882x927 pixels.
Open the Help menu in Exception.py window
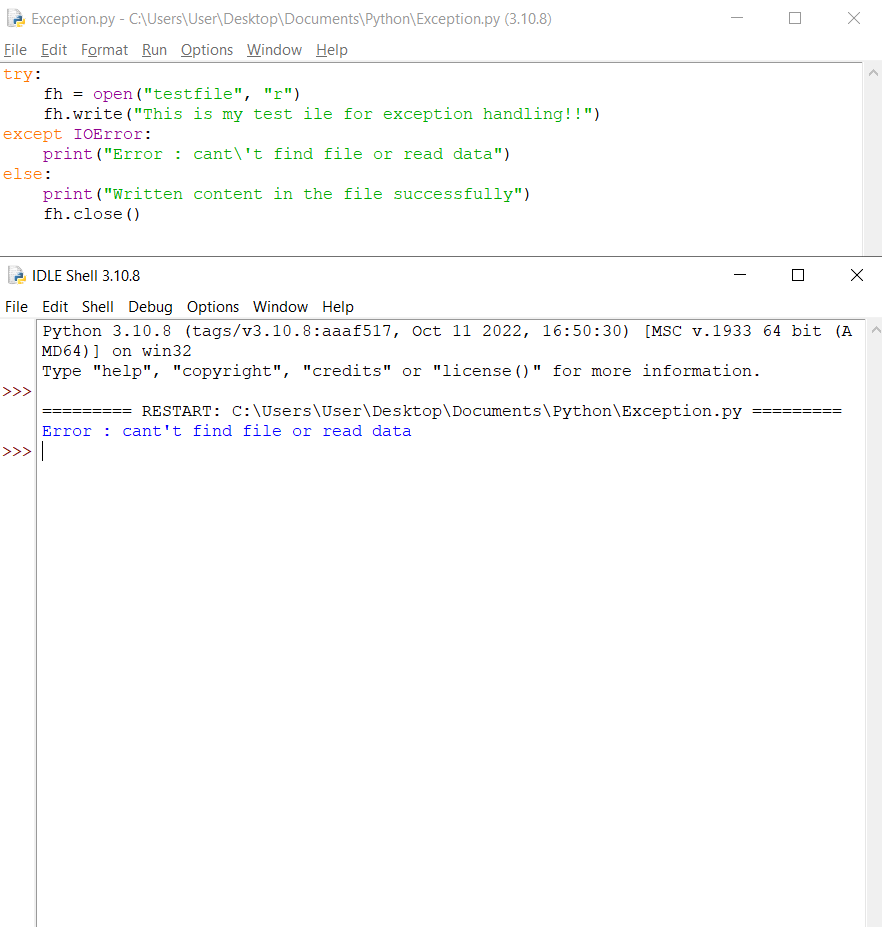[x=331, y=49]
